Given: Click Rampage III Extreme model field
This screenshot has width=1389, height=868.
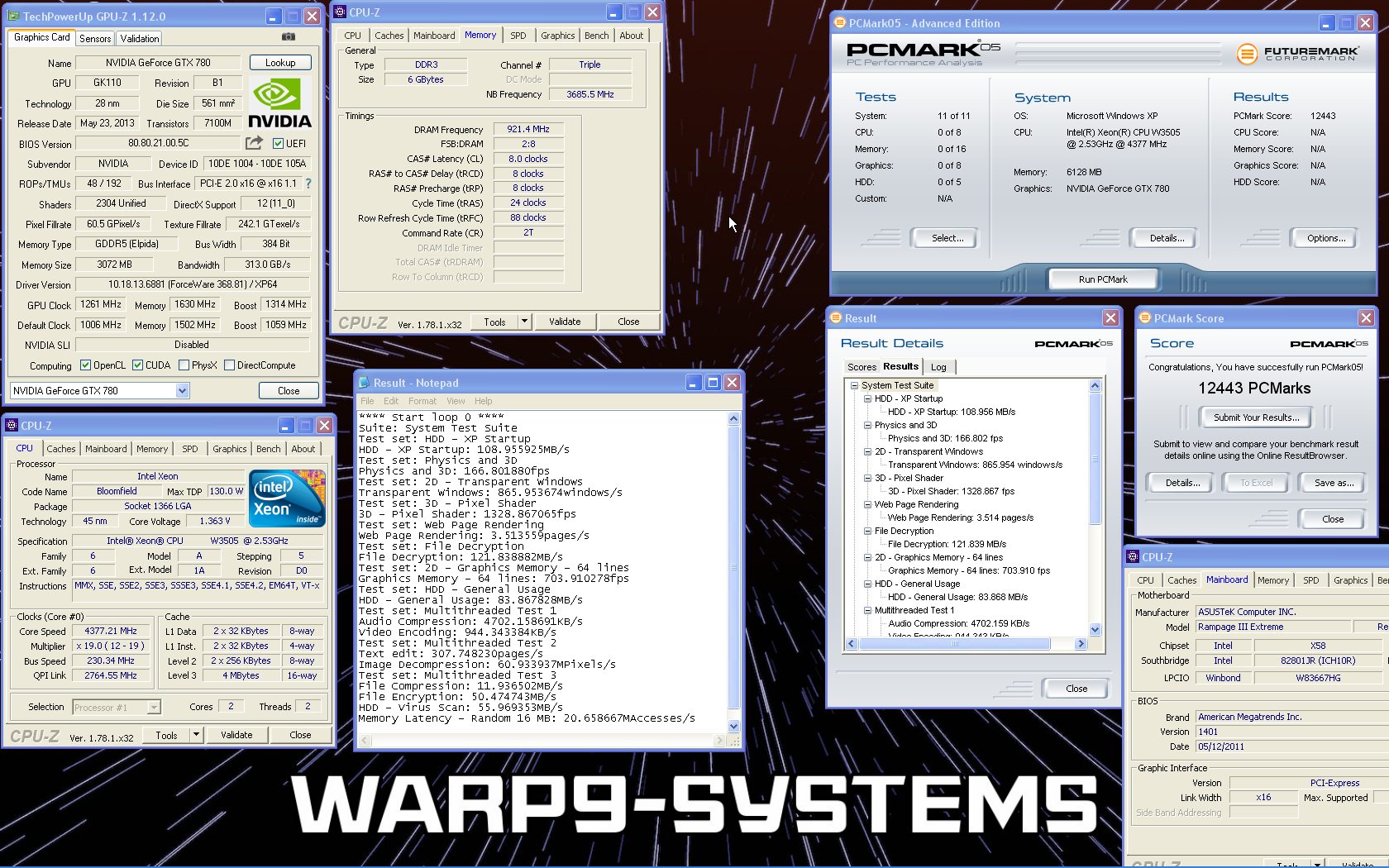Looking at the screenshot, I should [x=1273, y=627].
